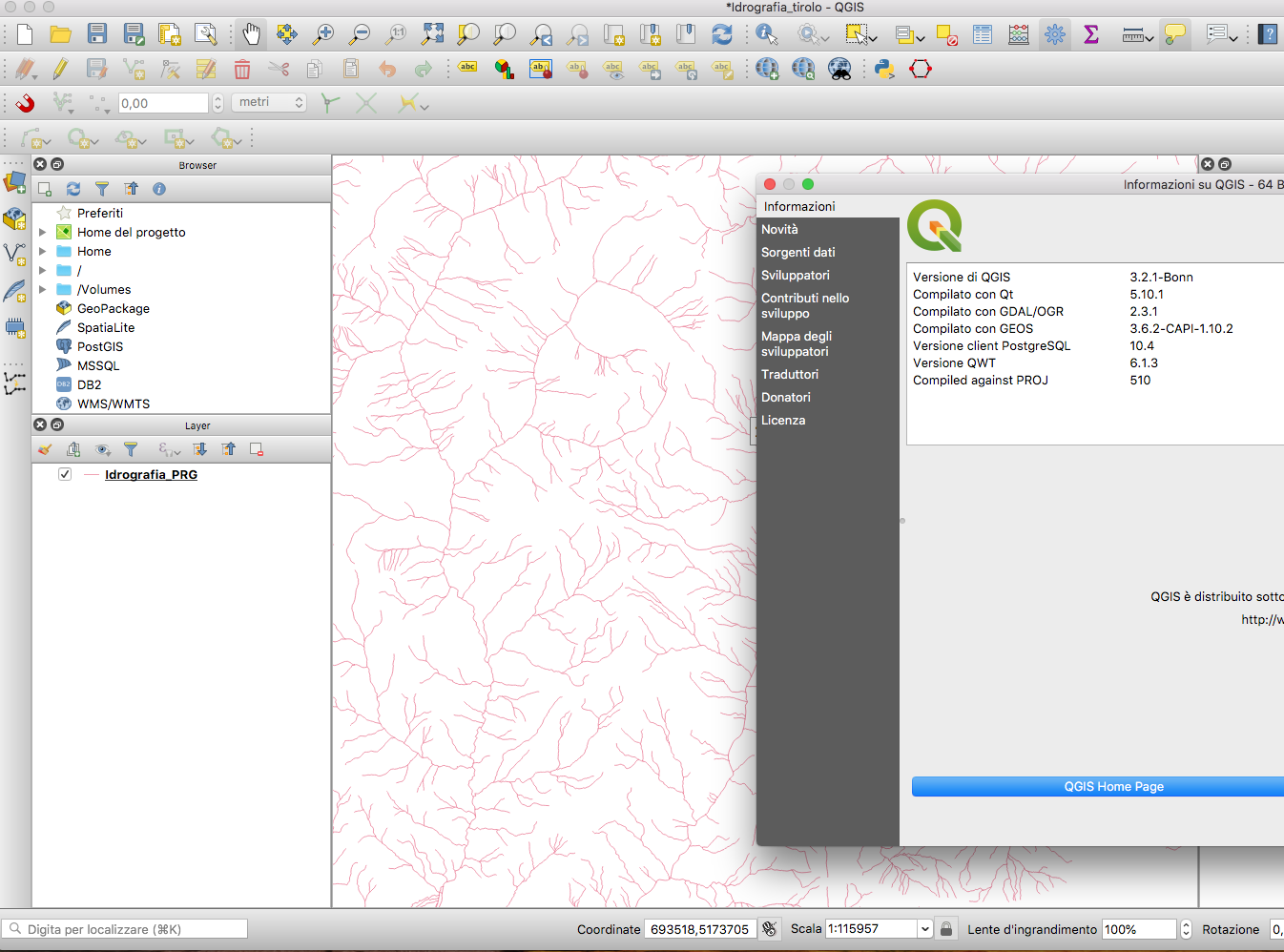Image resolution: width=1284 pixels, height=952 pixels.
Task: Click the magnifier 100% field
Action: click(x=1139, y=929)
